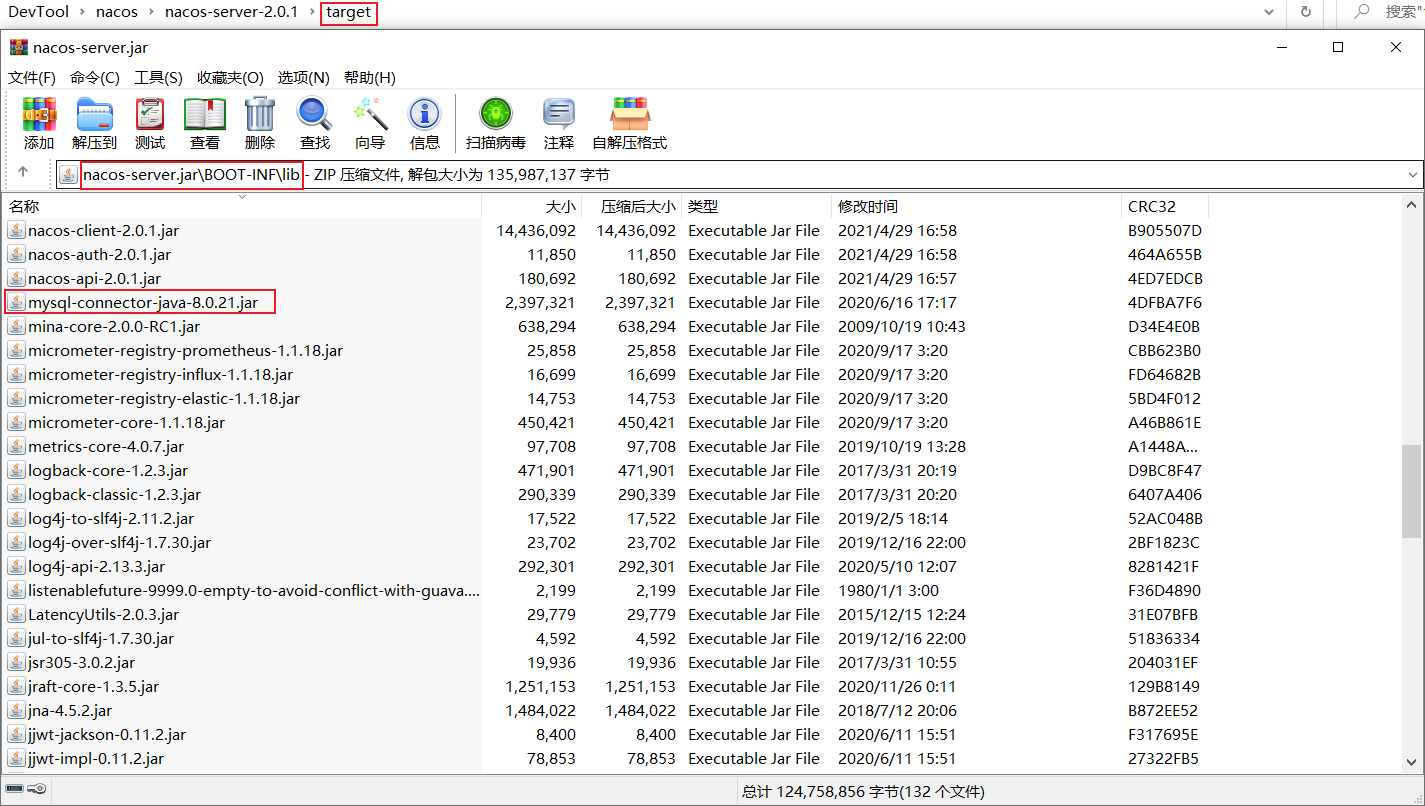Select logback-classic-1.2.3.jar file
This screenshot has height=806, width=1425.
pos(114,494)
